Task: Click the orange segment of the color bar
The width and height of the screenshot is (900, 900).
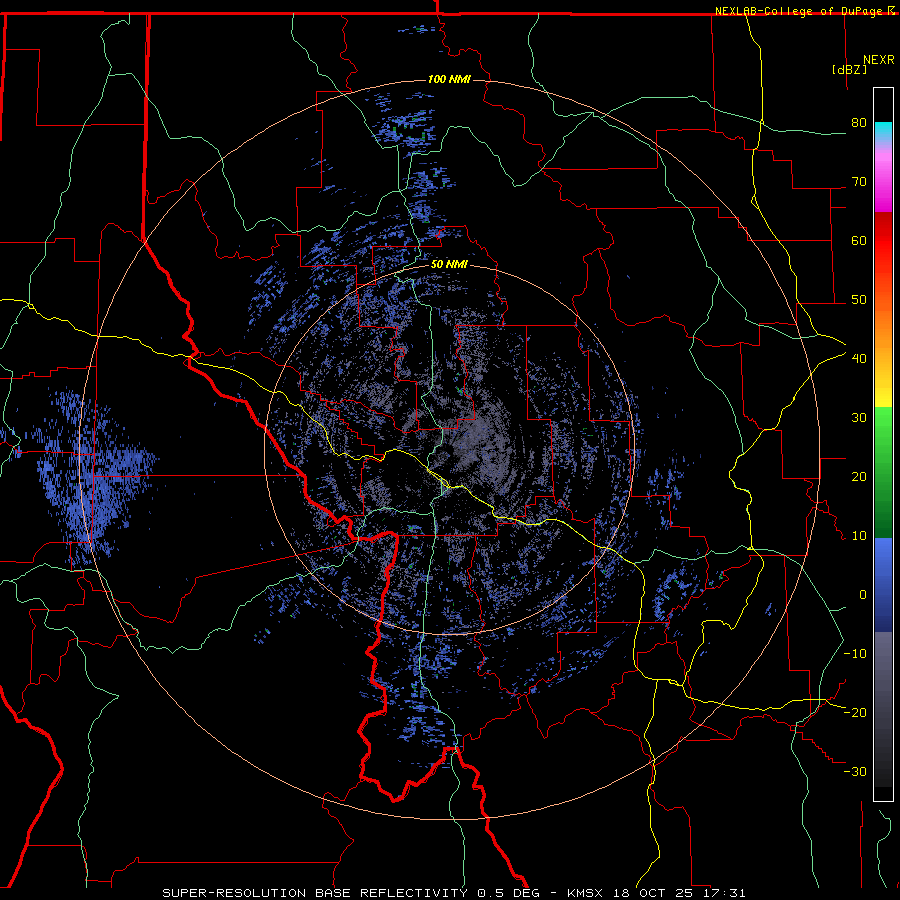Action: 883,327
